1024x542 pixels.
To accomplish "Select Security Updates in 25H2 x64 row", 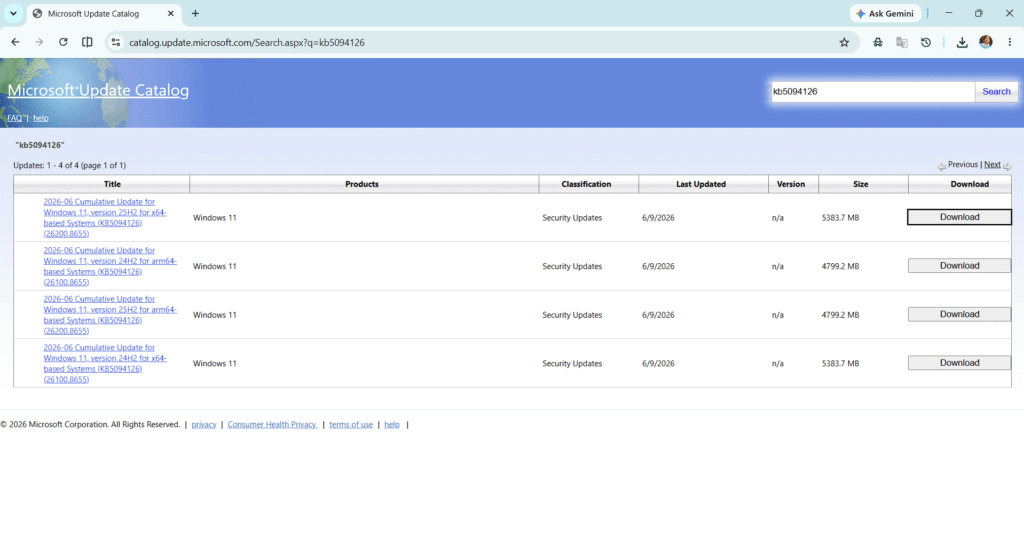I will click(x=572, y=217).
